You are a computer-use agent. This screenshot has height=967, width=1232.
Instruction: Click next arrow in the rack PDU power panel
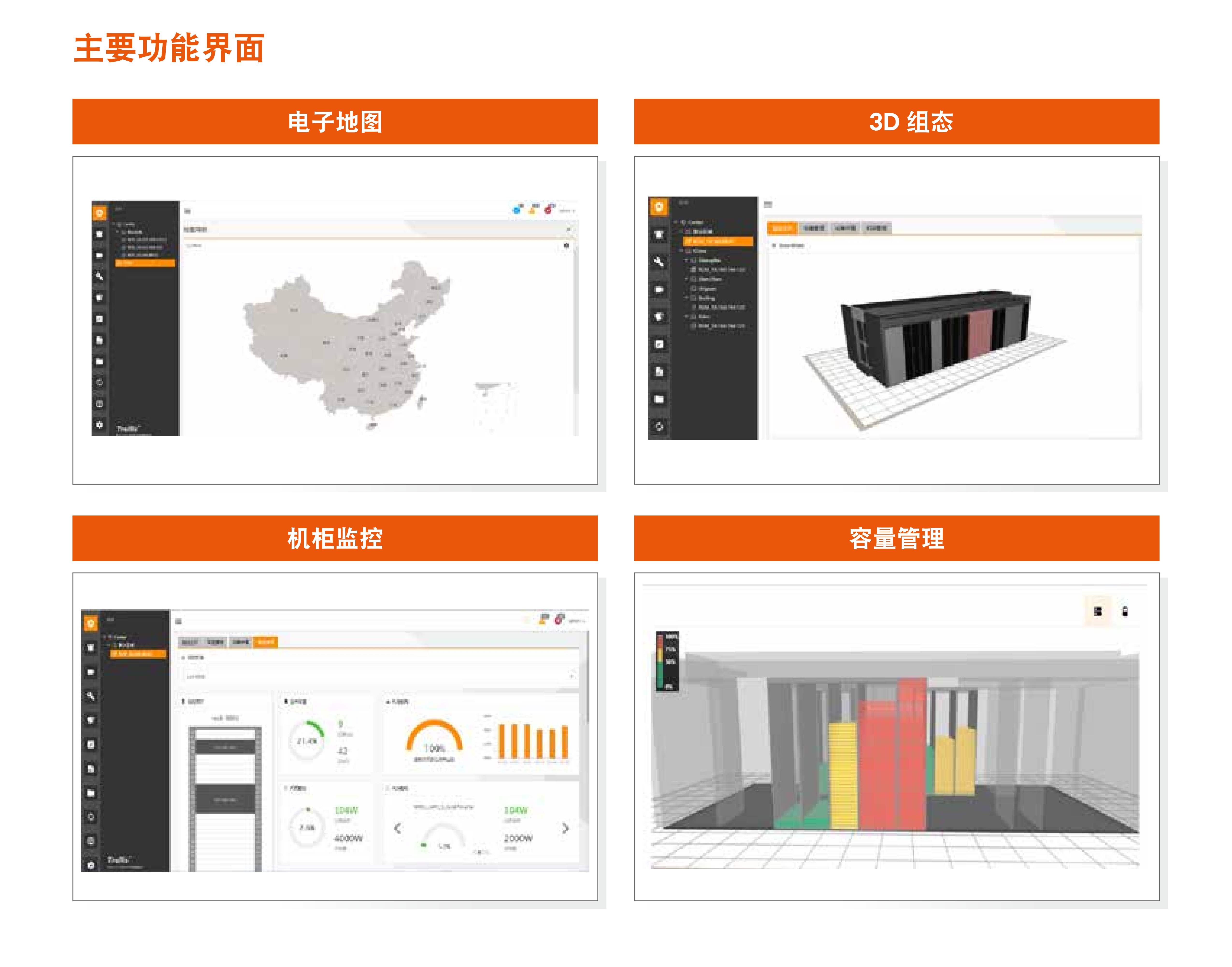click(565, 828)
